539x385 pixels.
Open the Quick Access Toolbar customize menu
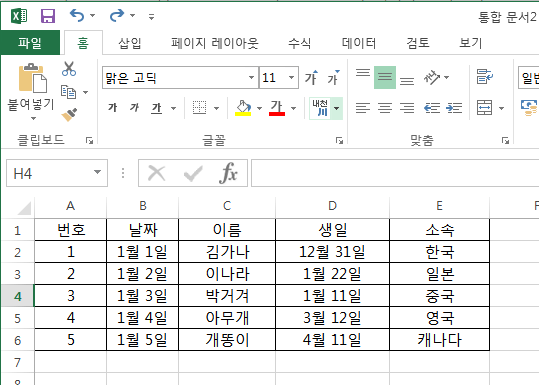pos(151,16)
